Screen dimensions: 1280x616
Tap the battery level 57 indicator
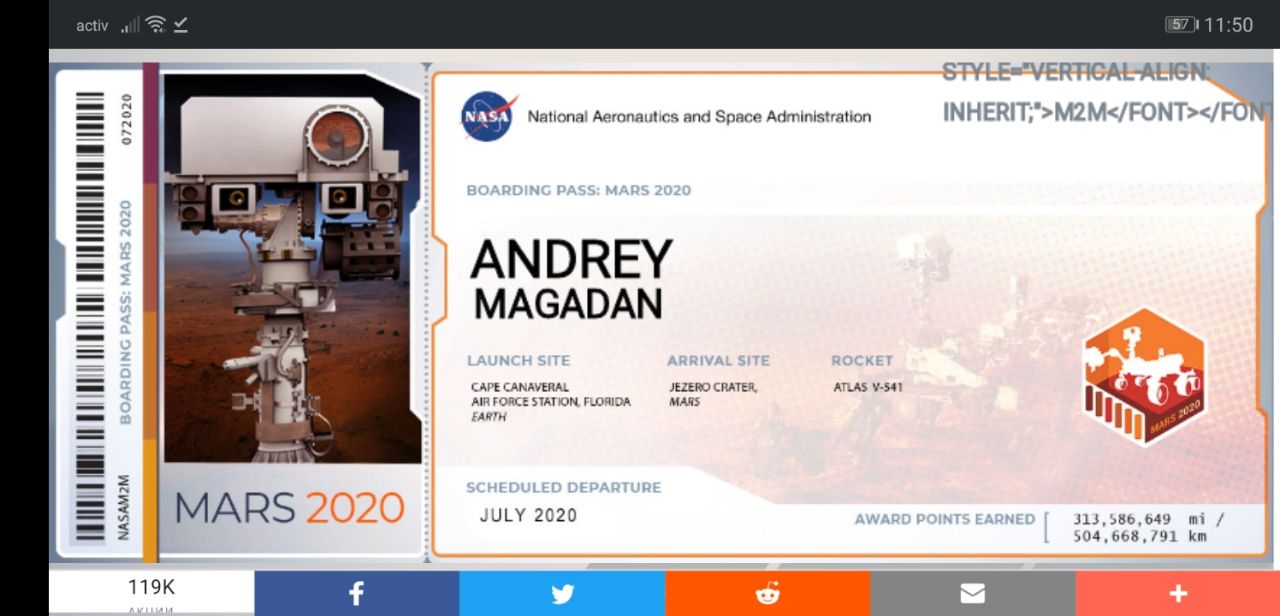tap(1182, 24)
